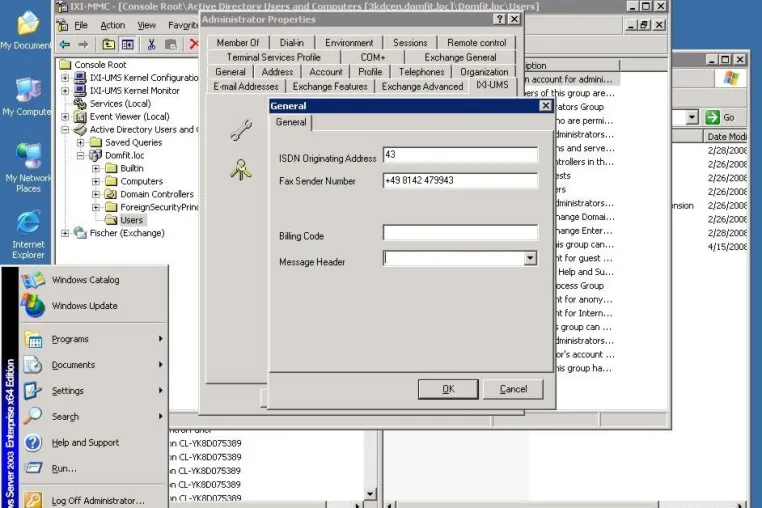Expand the Builtin folder node

[96, 168]
